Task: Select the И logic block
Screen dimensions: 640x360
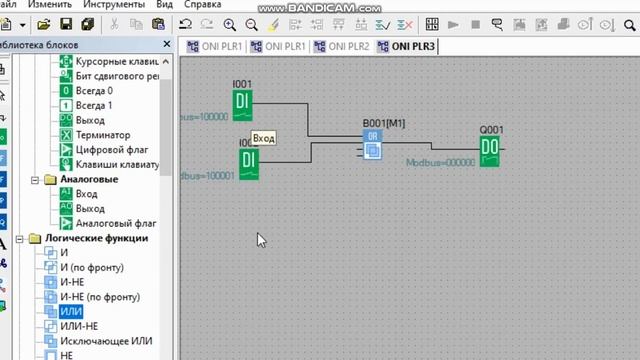Action: (56, 253)
